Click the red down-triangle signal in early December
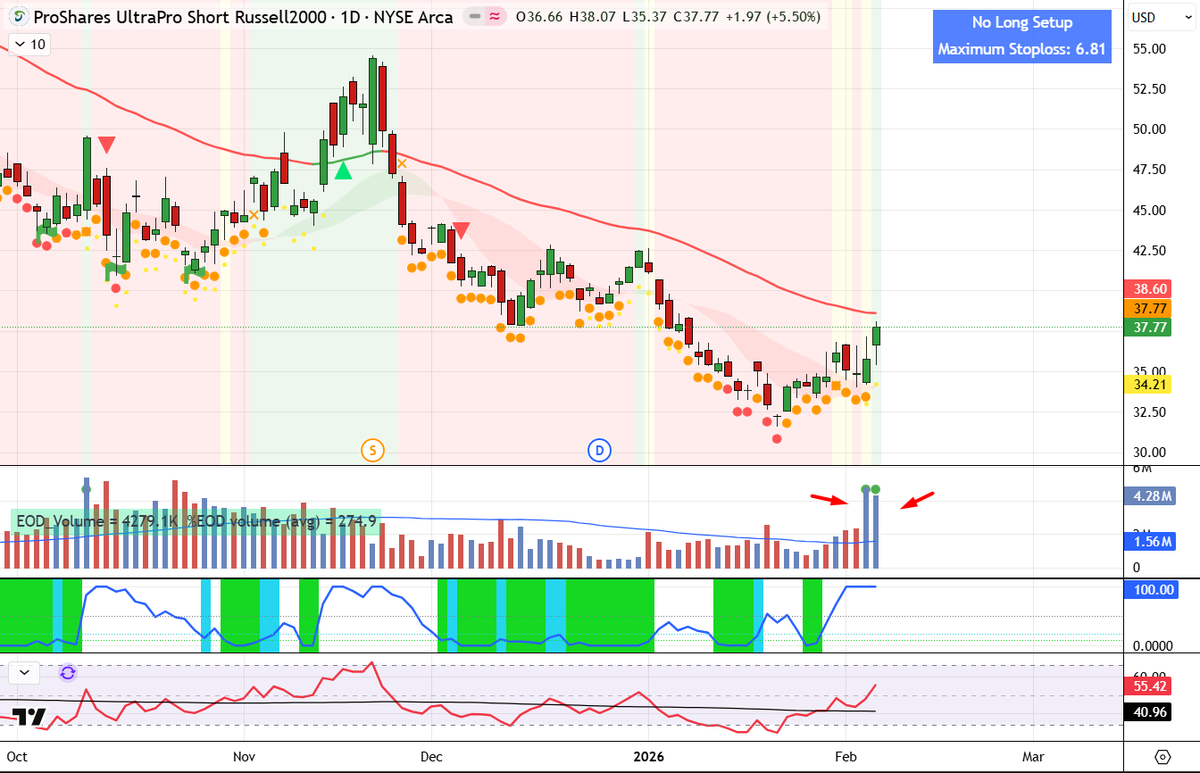 (x=461, y=230)
